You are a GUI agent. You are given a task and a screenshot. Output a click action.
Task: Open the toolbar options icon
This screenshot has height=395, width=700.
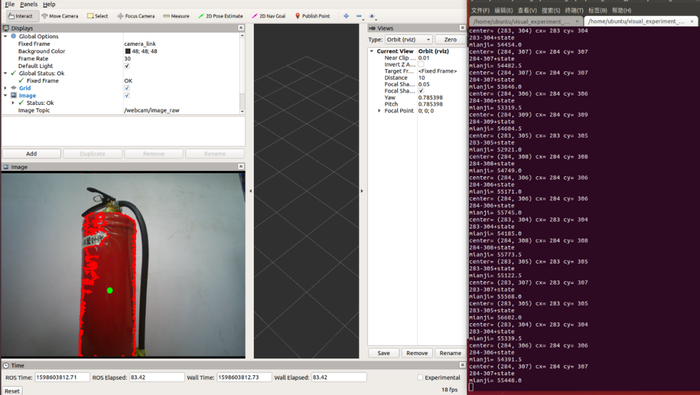pyautogui.click(x=372, y=17)
